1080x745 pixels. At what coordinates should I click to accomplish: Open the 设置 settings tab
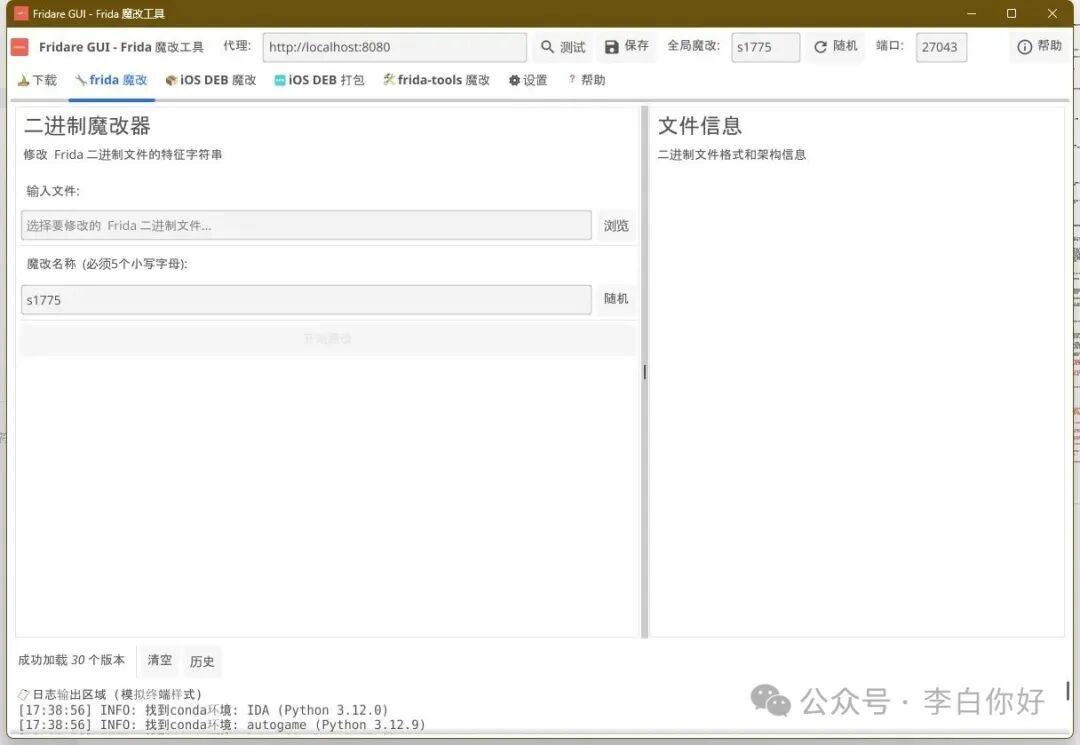tap(528, 80)
